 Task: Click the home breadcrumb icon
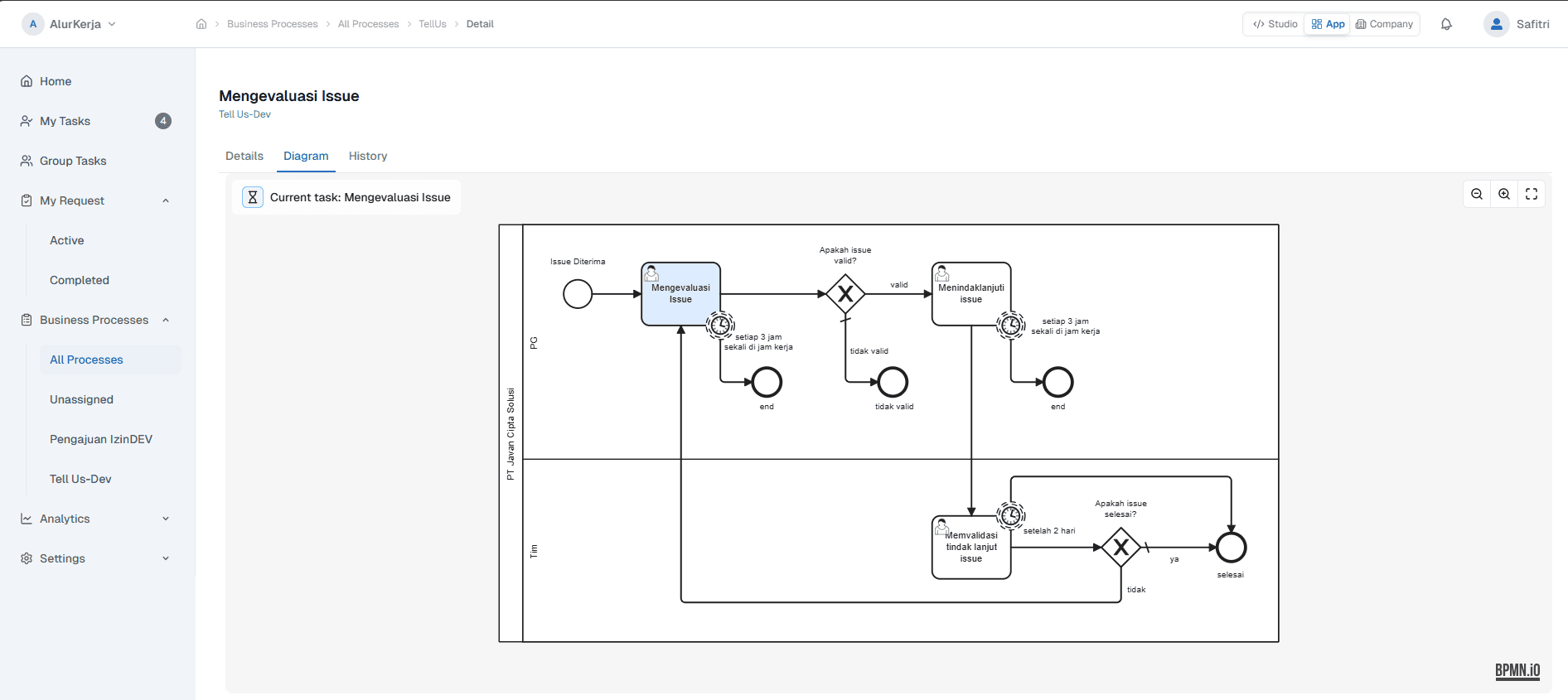(201, 24)
